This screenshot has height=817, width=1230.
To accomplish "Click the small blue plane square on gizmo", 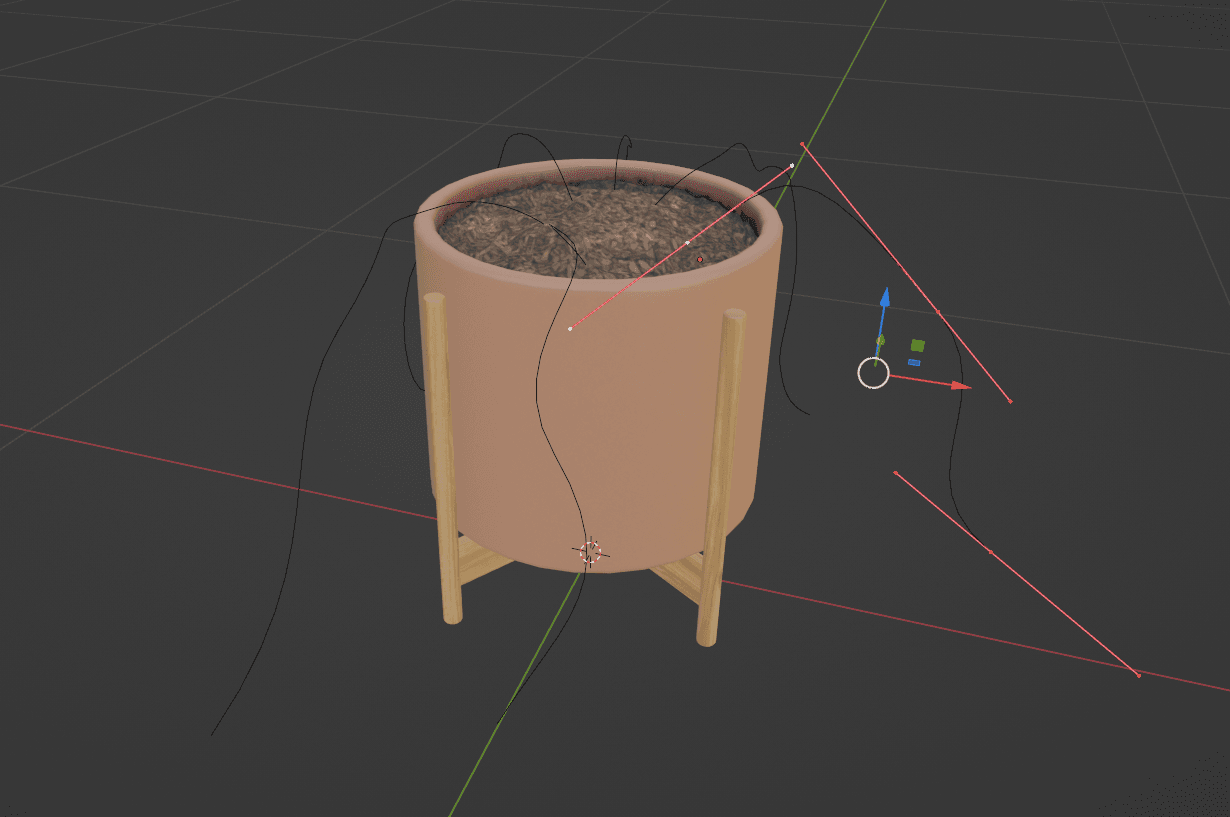I will point(914,362).
